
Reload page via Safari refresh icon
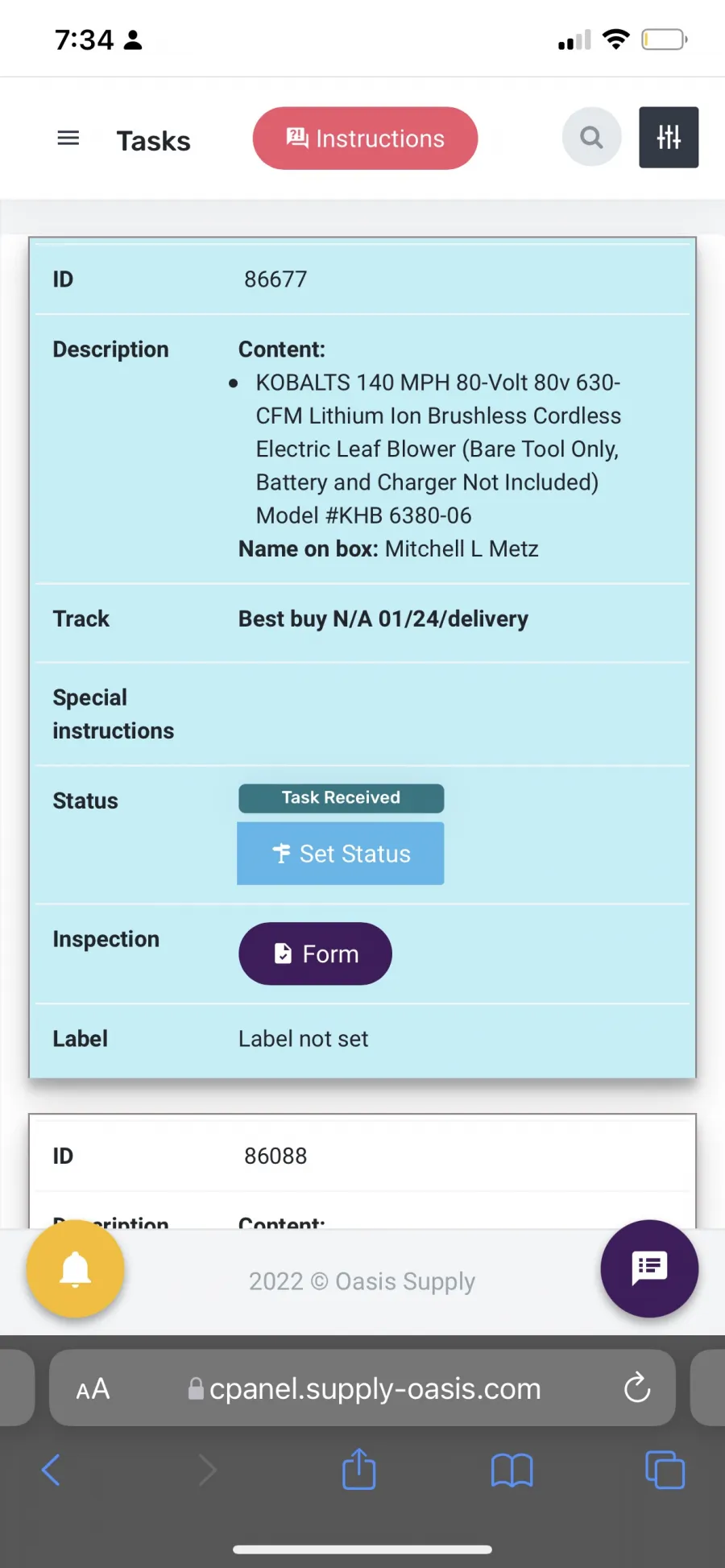(x=636, y=1388)
